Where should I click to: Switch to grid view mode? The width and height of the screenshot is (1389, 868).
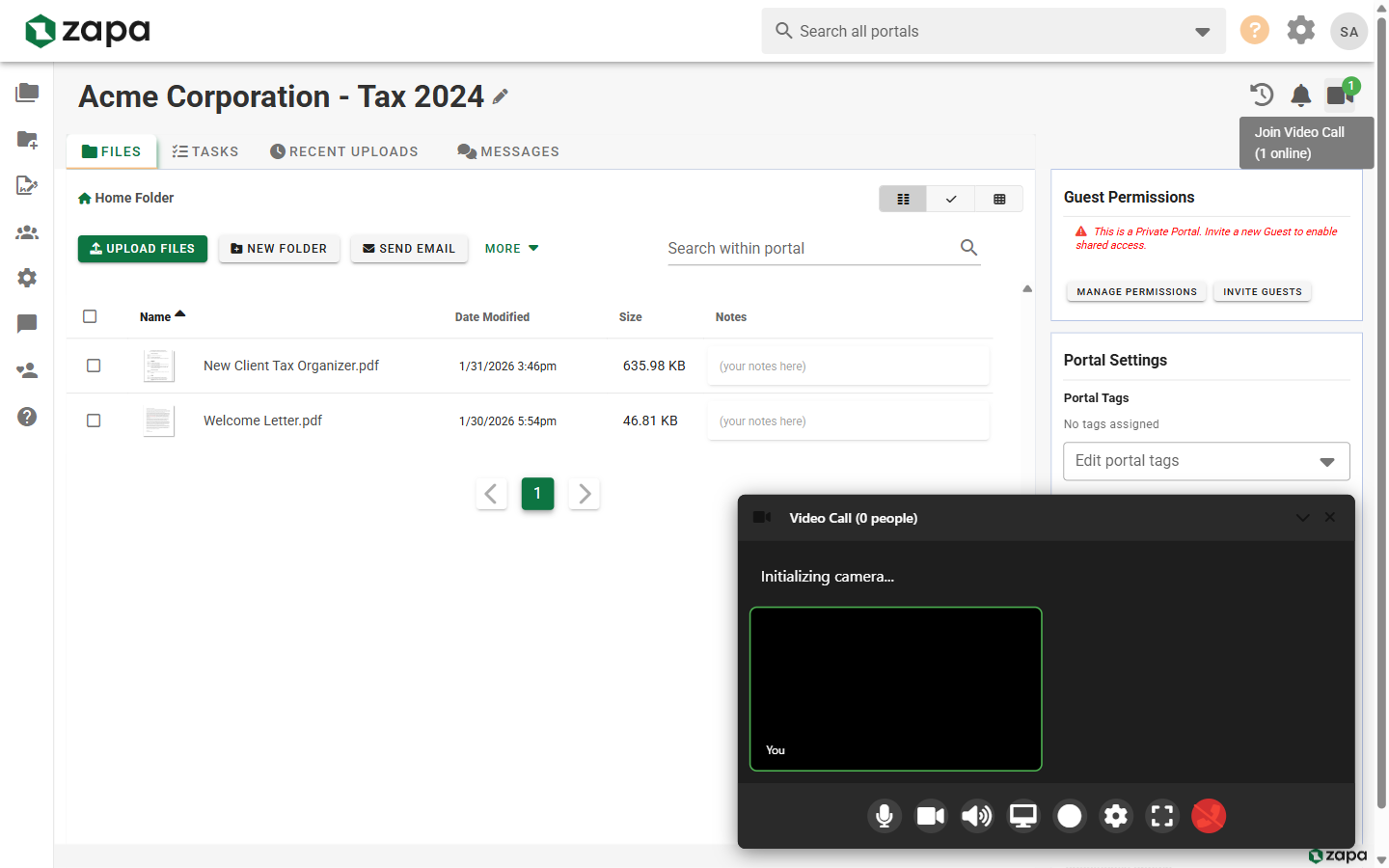(999, 199)
